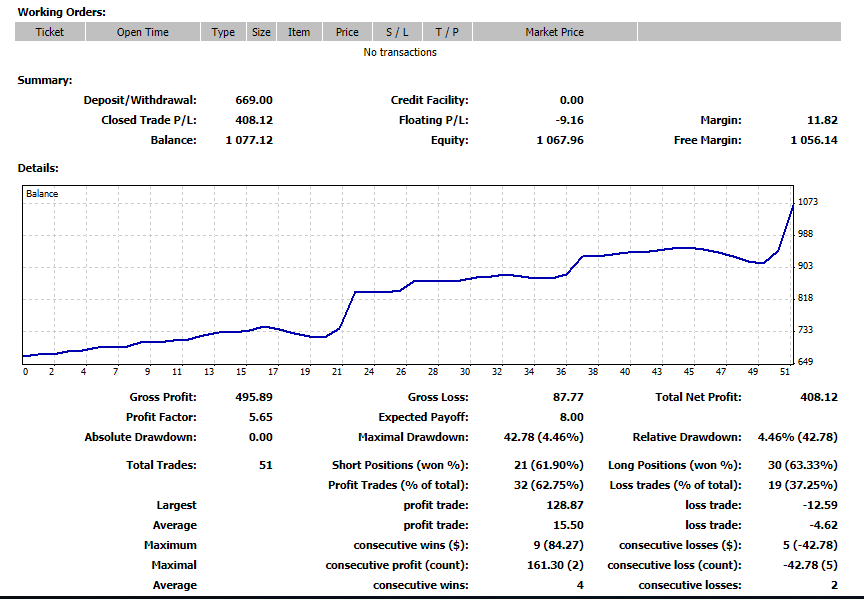The width and height of the screenshot is (864, 599).
Task: Click the Price column header
Action: (347, 32)
